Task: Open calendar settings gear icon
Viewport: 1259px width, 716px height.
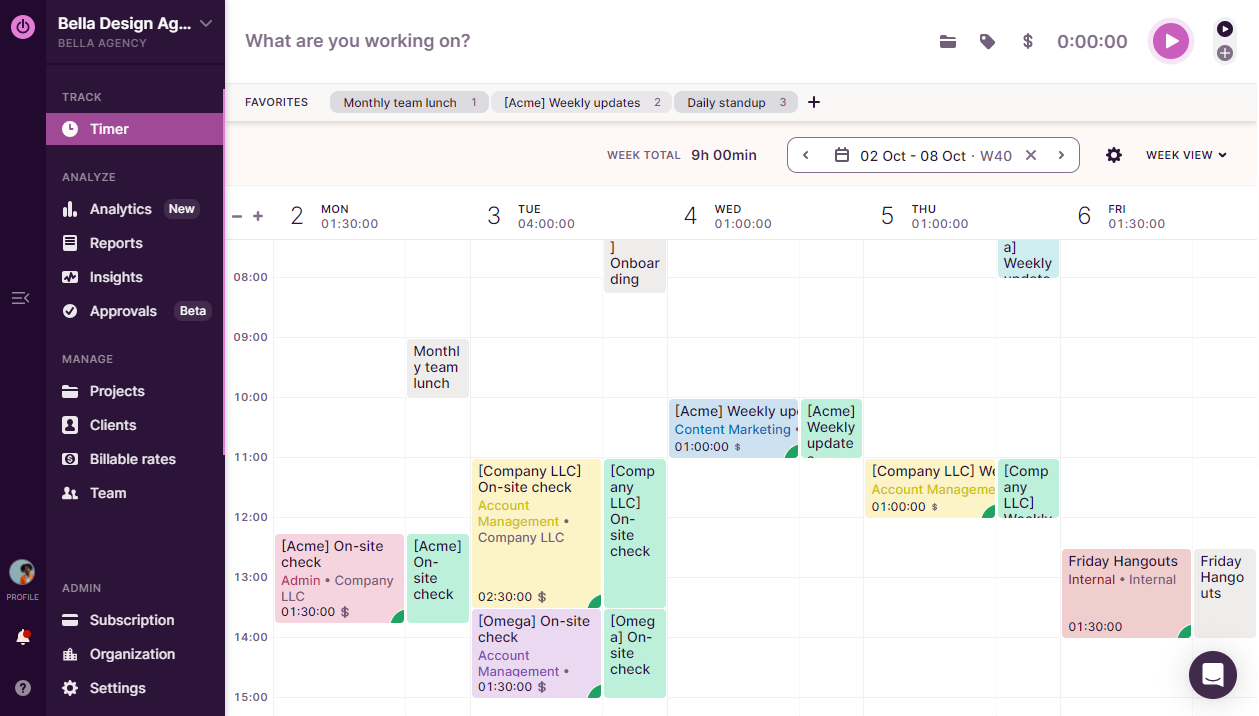Action: [1114, 155]
